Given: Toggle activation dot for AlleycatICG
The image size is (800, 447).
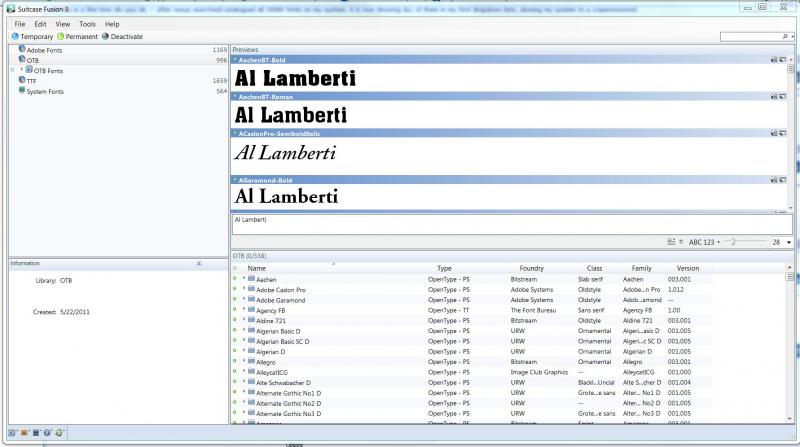Looking at the screenshot, I should pos(235,371).
